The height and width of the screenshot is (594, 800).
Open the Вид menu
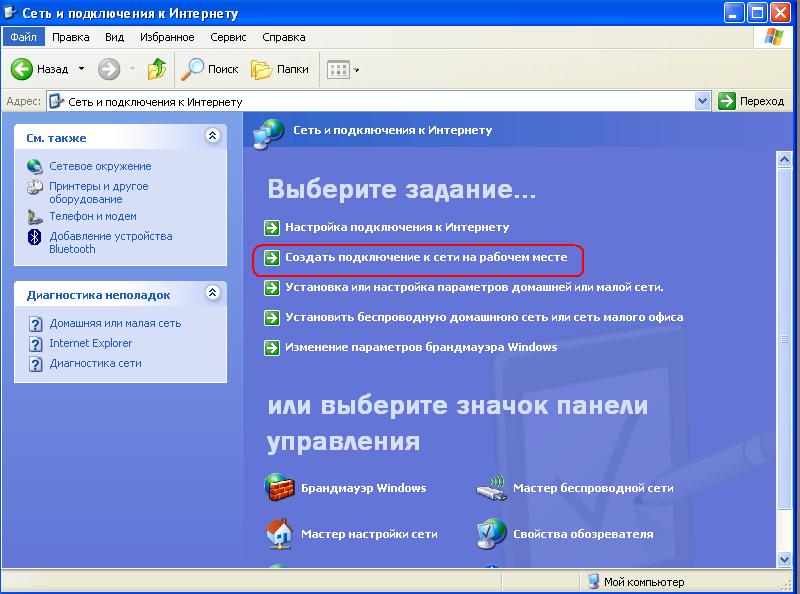[114, 37]
